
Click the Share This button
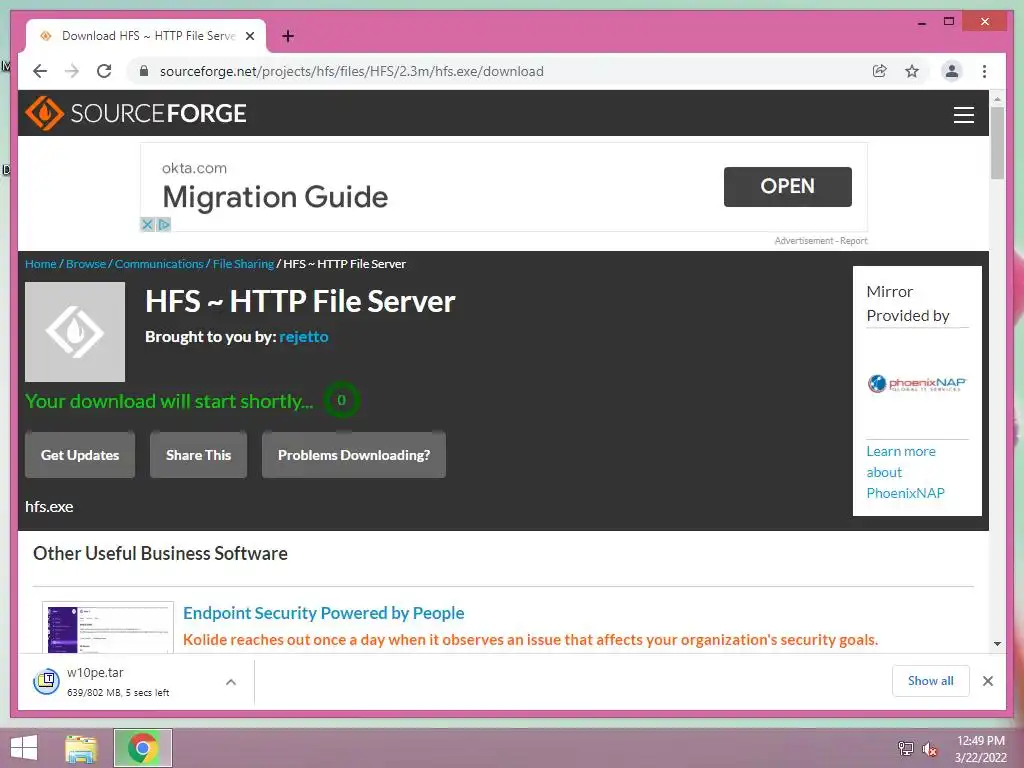click(x=199, y=455)
